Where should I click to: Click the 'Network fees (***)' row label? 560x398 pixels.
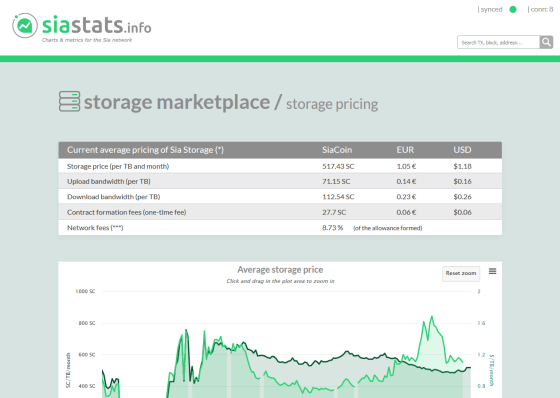pos(95,228)
